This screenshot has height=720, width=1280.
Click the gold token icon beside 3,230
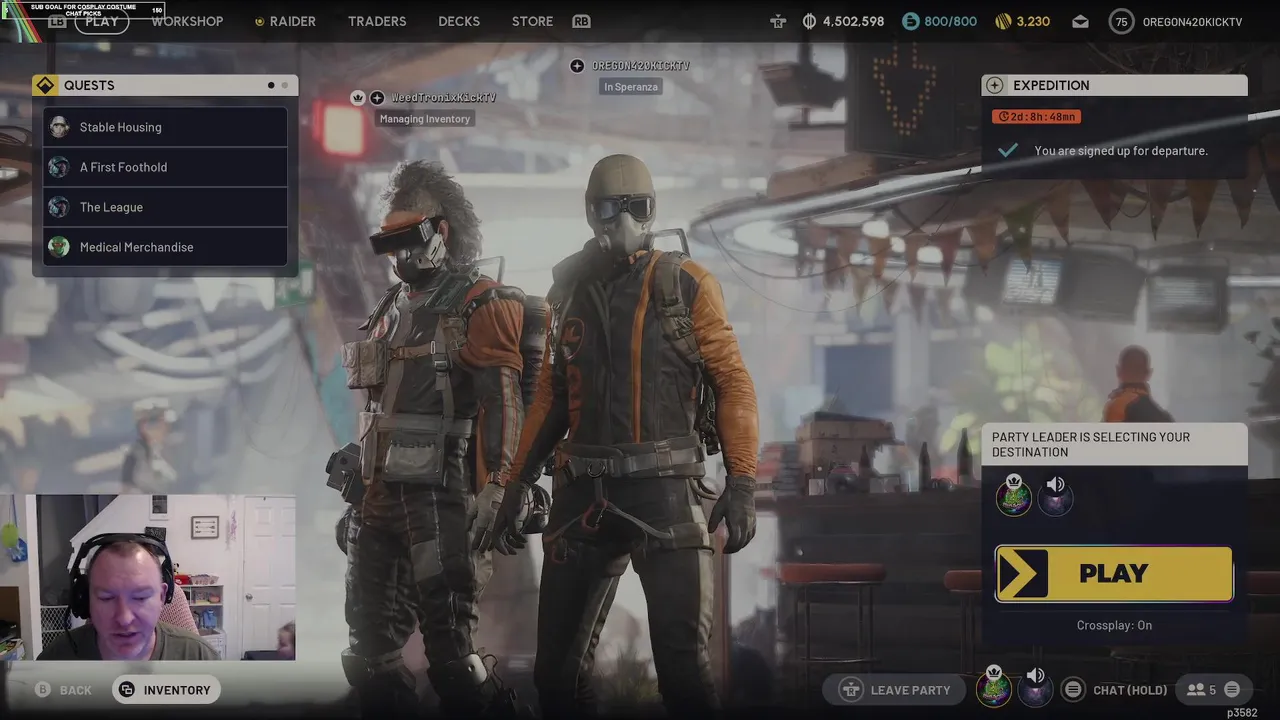pos(1004,21)
